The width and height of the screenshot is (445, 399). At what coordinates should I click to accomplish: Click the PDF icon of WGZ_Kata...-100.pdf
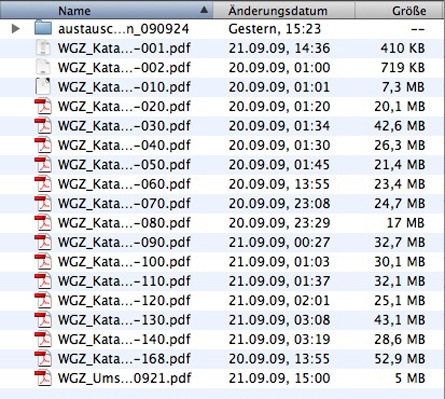point(43,261)
